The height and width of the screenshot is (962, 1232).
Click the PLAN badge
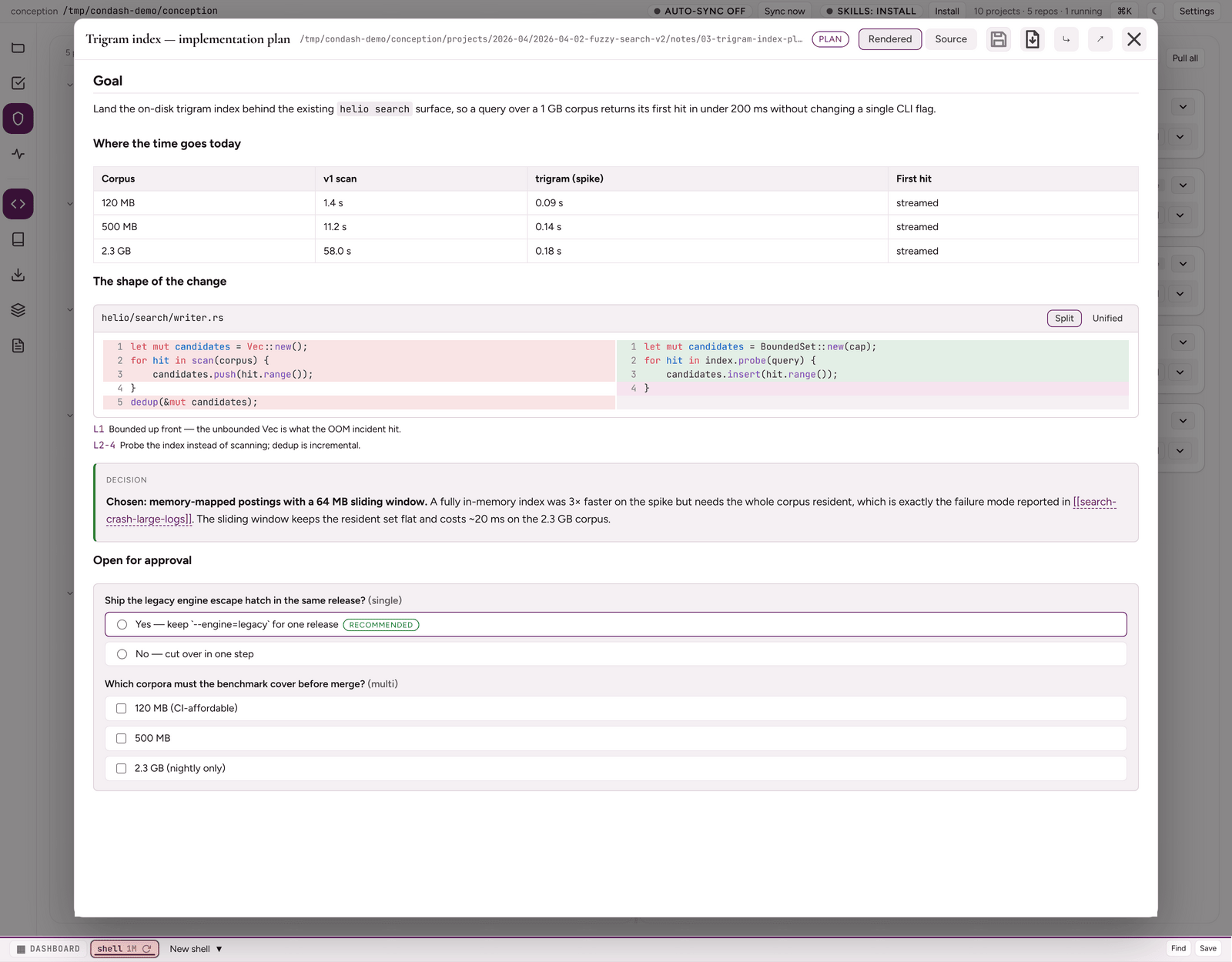pos(830,39)
